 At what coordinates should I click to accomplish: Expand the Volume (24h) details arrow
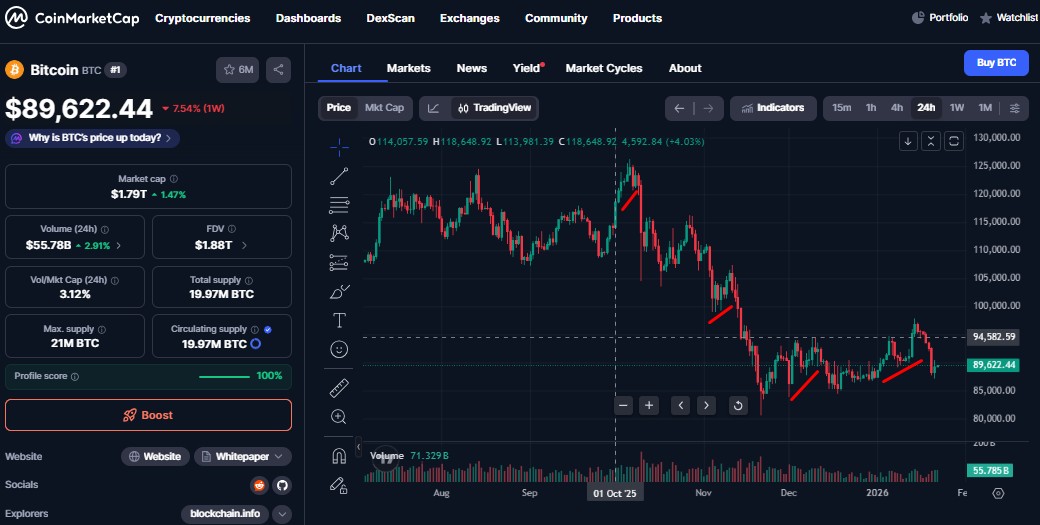coord(119,245)
